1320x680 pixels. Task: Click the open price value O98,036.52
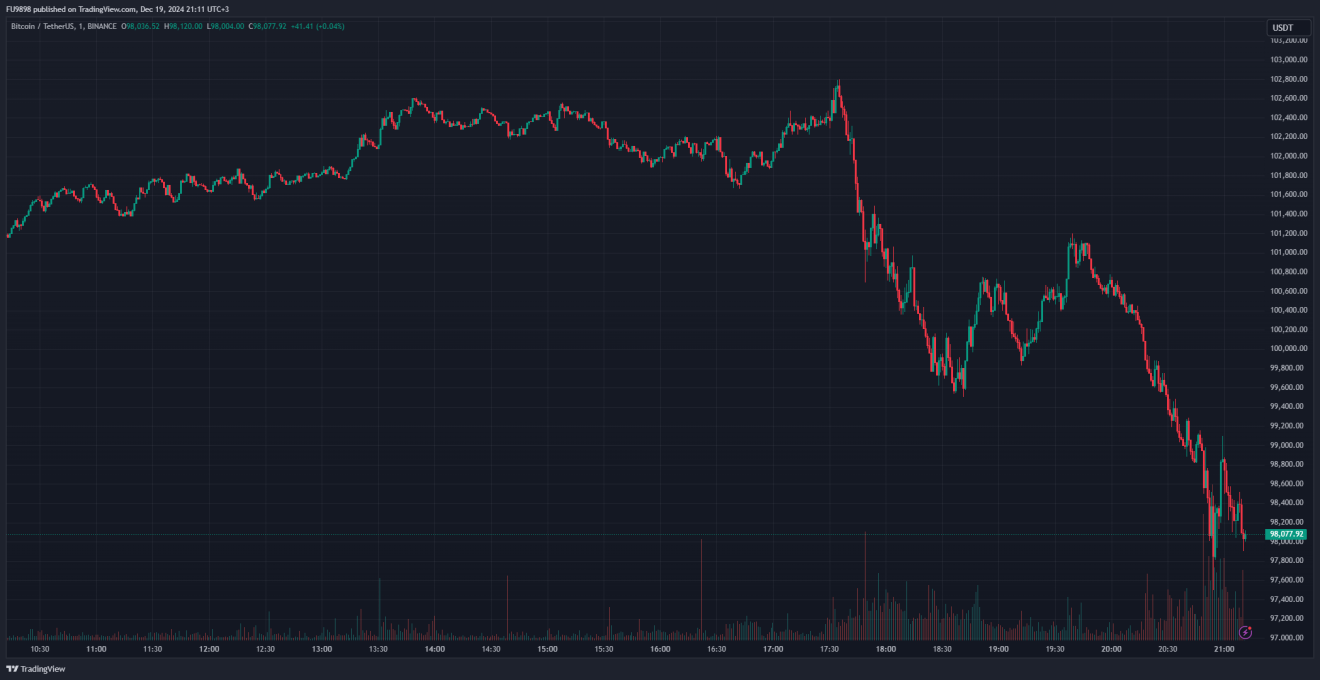click(140, 26)
